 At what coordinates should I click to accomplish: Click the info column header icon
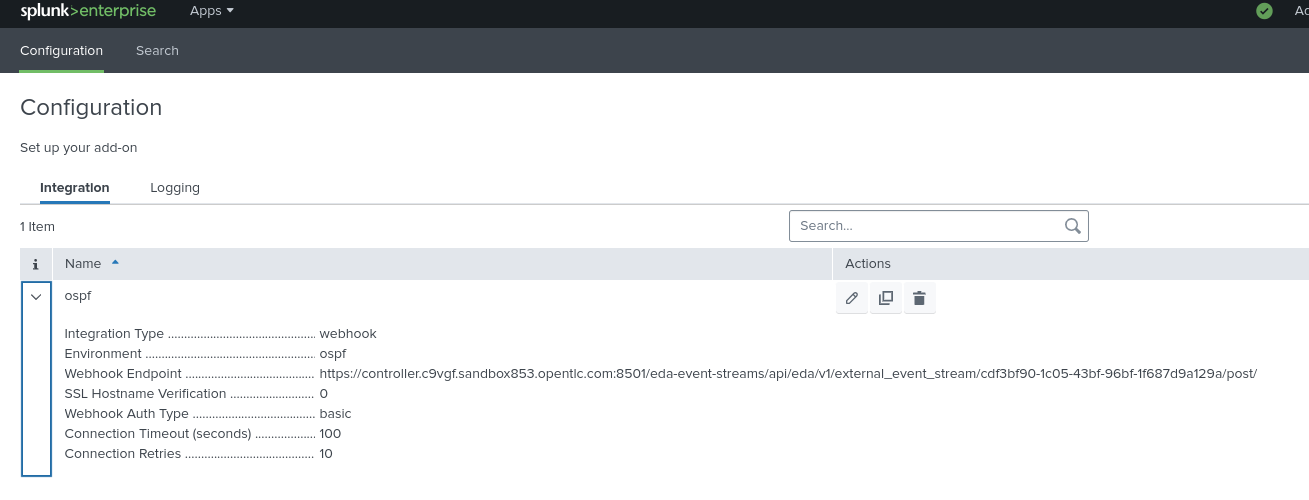click(36, 264)
